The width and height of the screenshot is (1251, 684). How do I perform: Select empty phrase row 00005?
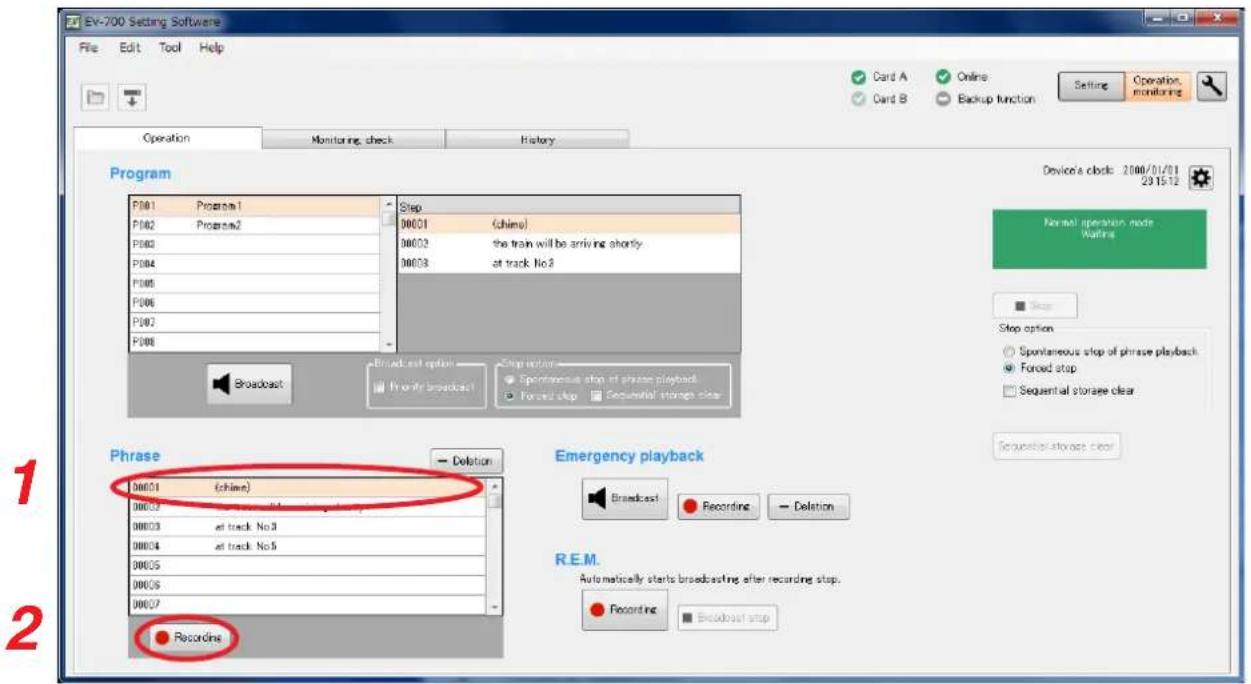[x=308, y=565]
